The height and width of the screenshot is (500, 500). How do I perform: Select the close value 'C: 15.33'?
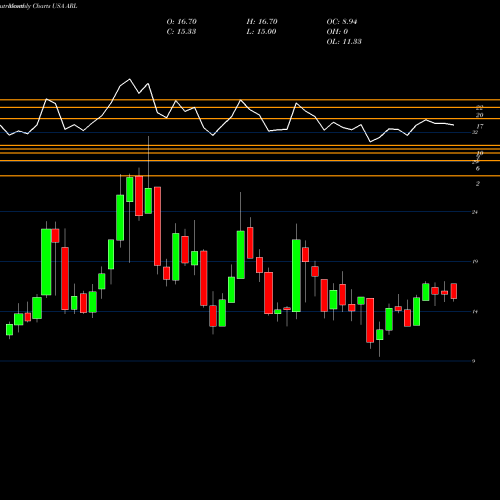tap(181, 32)
